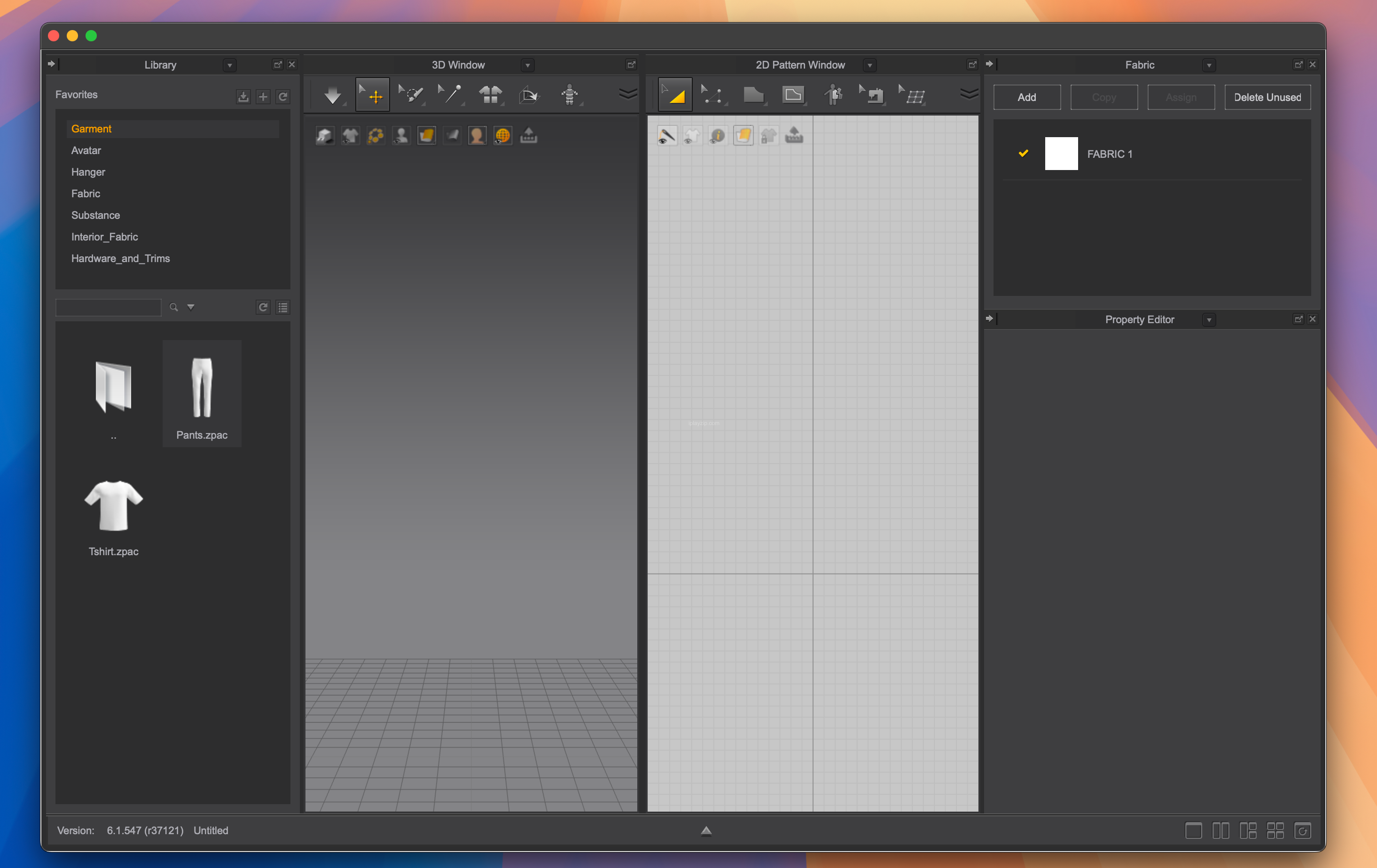Toggle avatar bust visibility in 3D window

(x=401, y=135)
